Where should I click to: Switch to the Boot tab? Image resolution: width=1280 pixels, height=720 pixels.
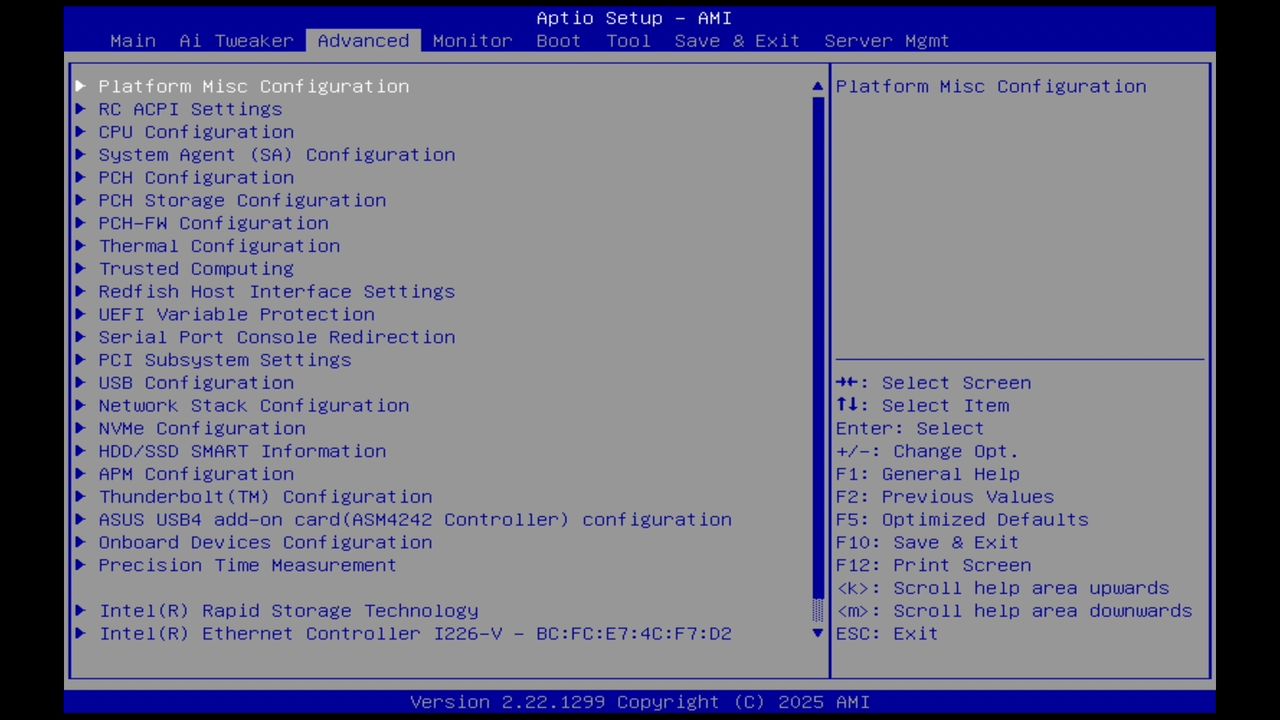558,40
